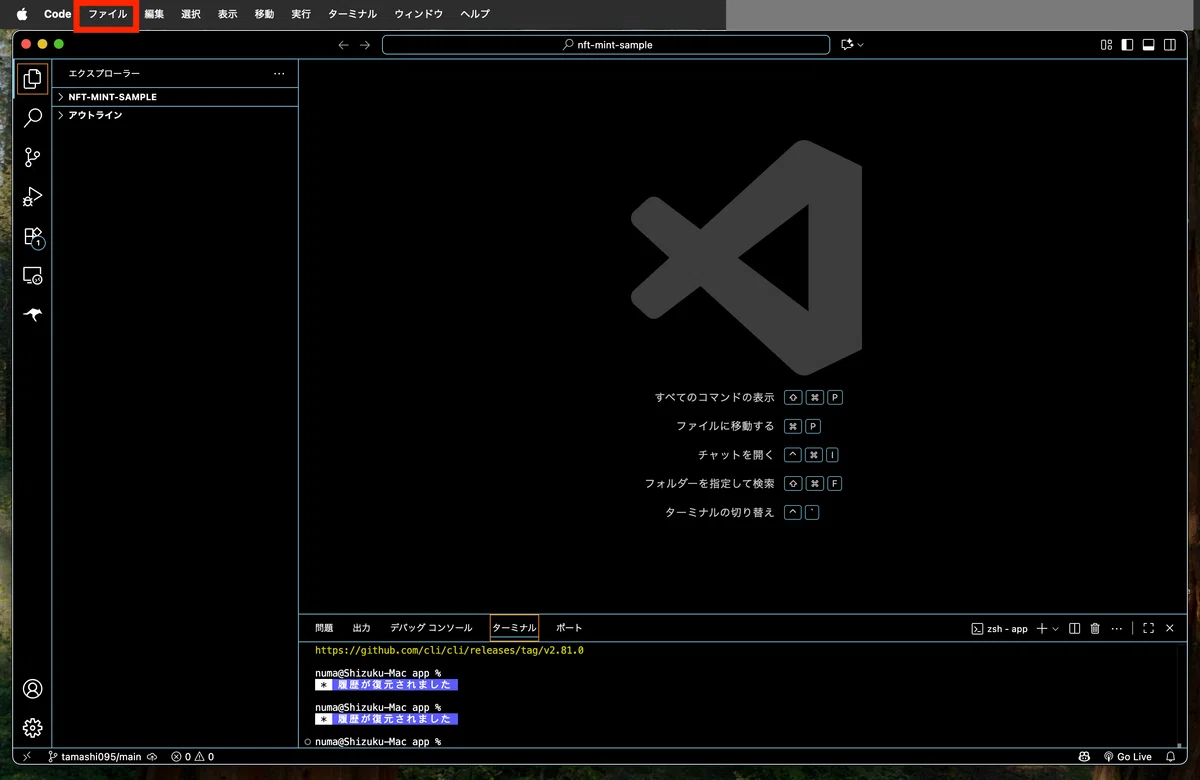This screenshot has width=1200, height=780.
Task: Open the Explorer views and more actions ellipsis
Action: [279, 73]
